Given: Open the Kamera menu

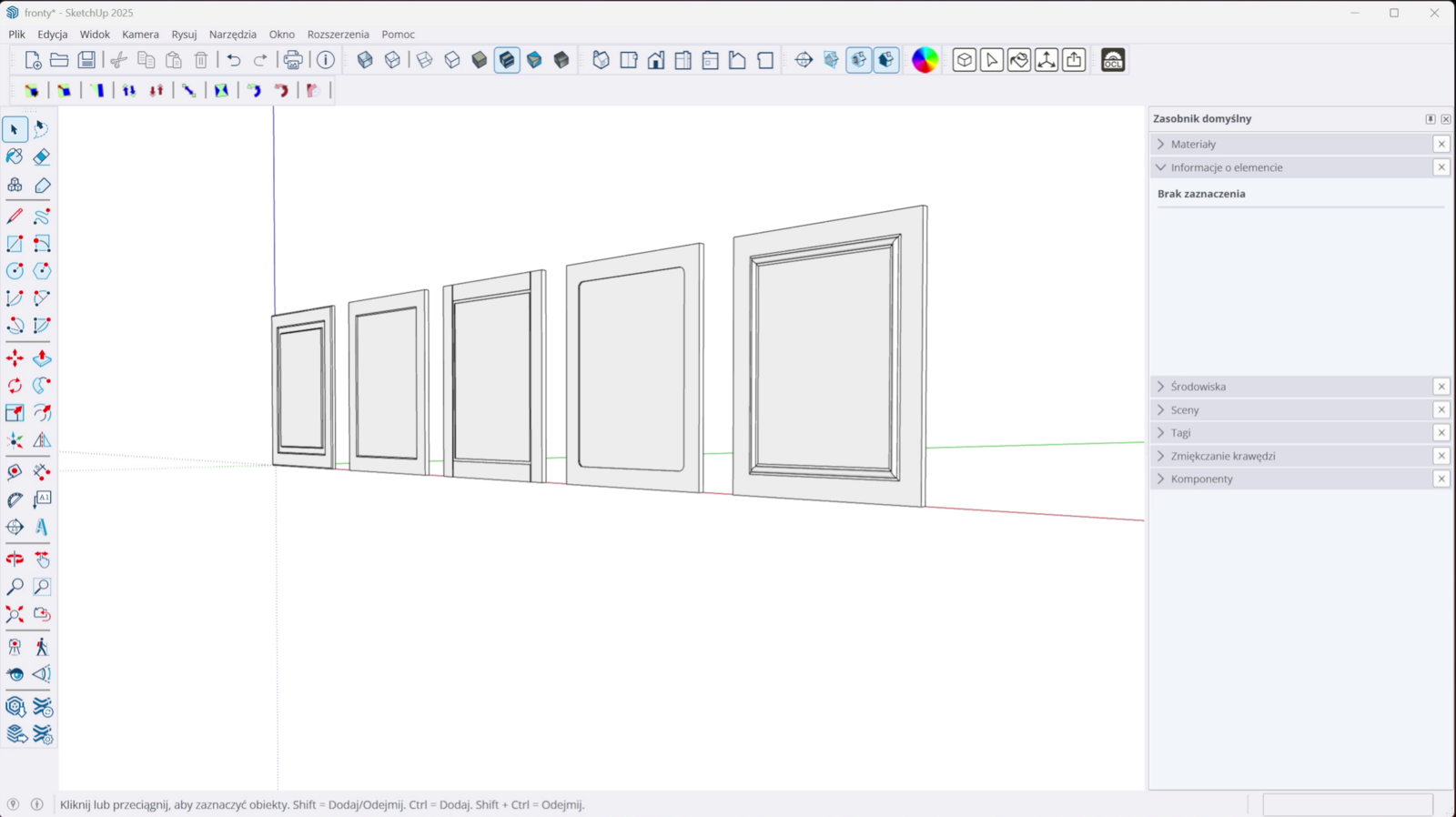Looking at the screenshot, I should [x=140, y=35].
